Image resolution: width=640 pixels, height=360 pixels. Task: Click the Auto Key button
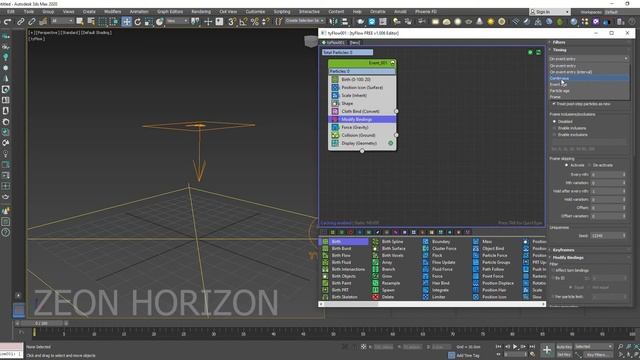tap(564, 347)
